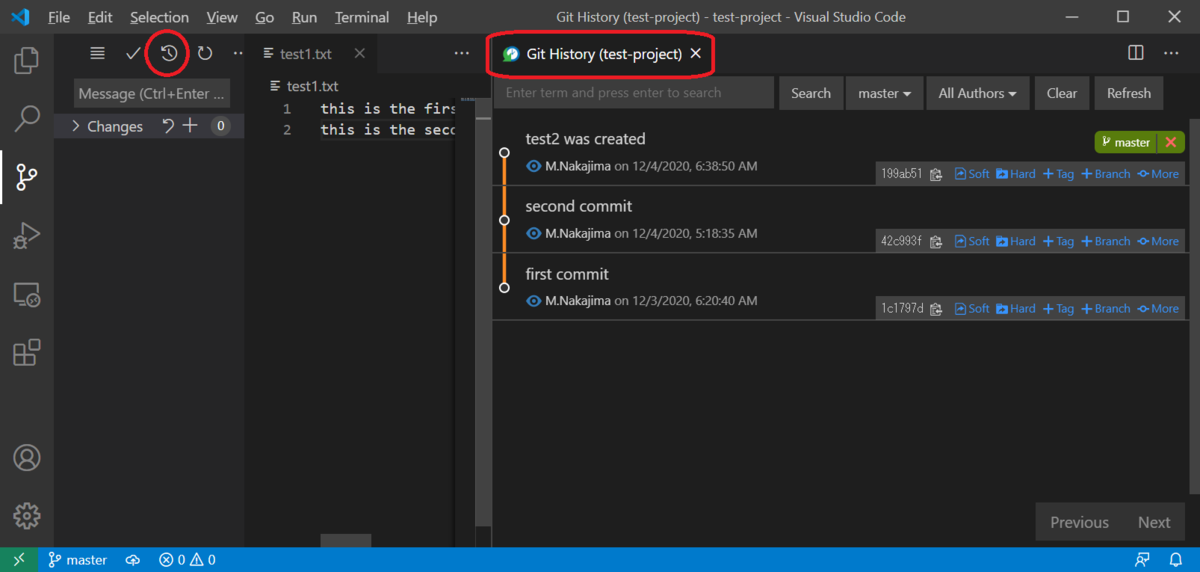This screenshot has height=572, width=1200.
Task: Click the horizontal scrollbar under test1.txt editor
Action: click(345, 540)
